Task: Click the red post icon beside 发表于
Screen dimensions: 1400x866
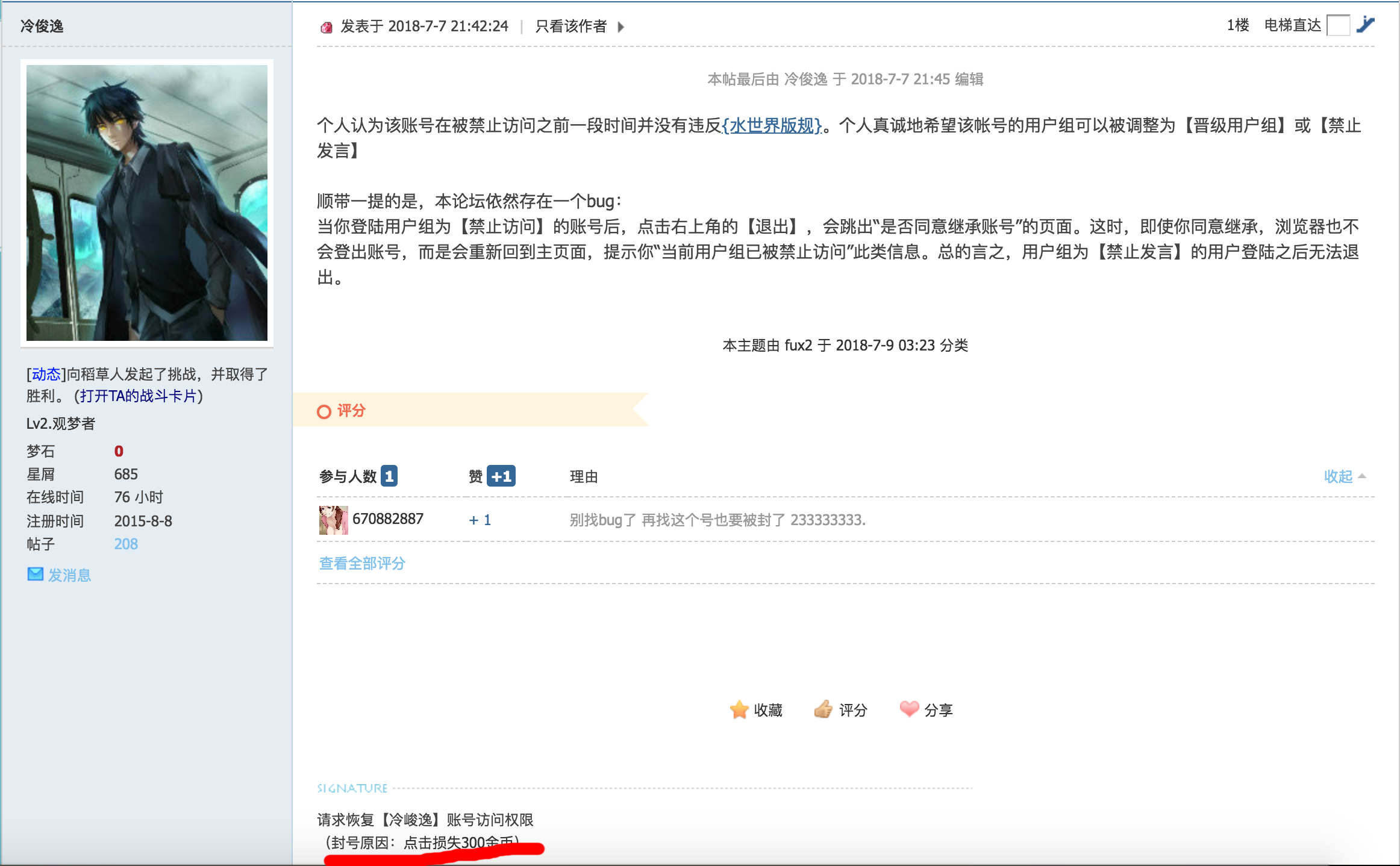Action: point(327,27)
